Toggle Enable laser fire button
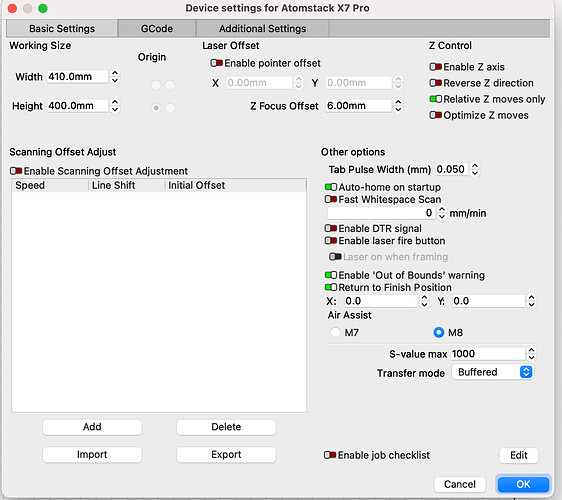 click(330, 241)
